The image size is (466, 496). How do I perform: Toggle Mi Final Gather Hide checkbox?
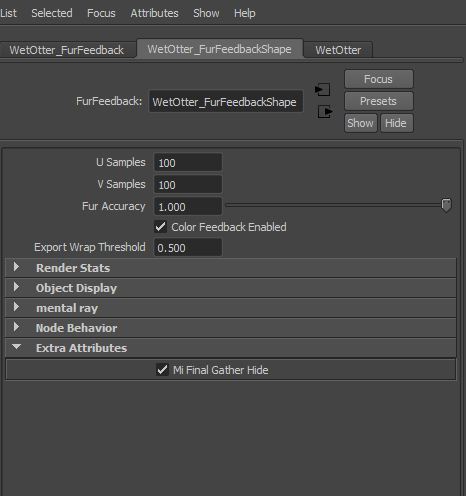(x=162, y=370)
